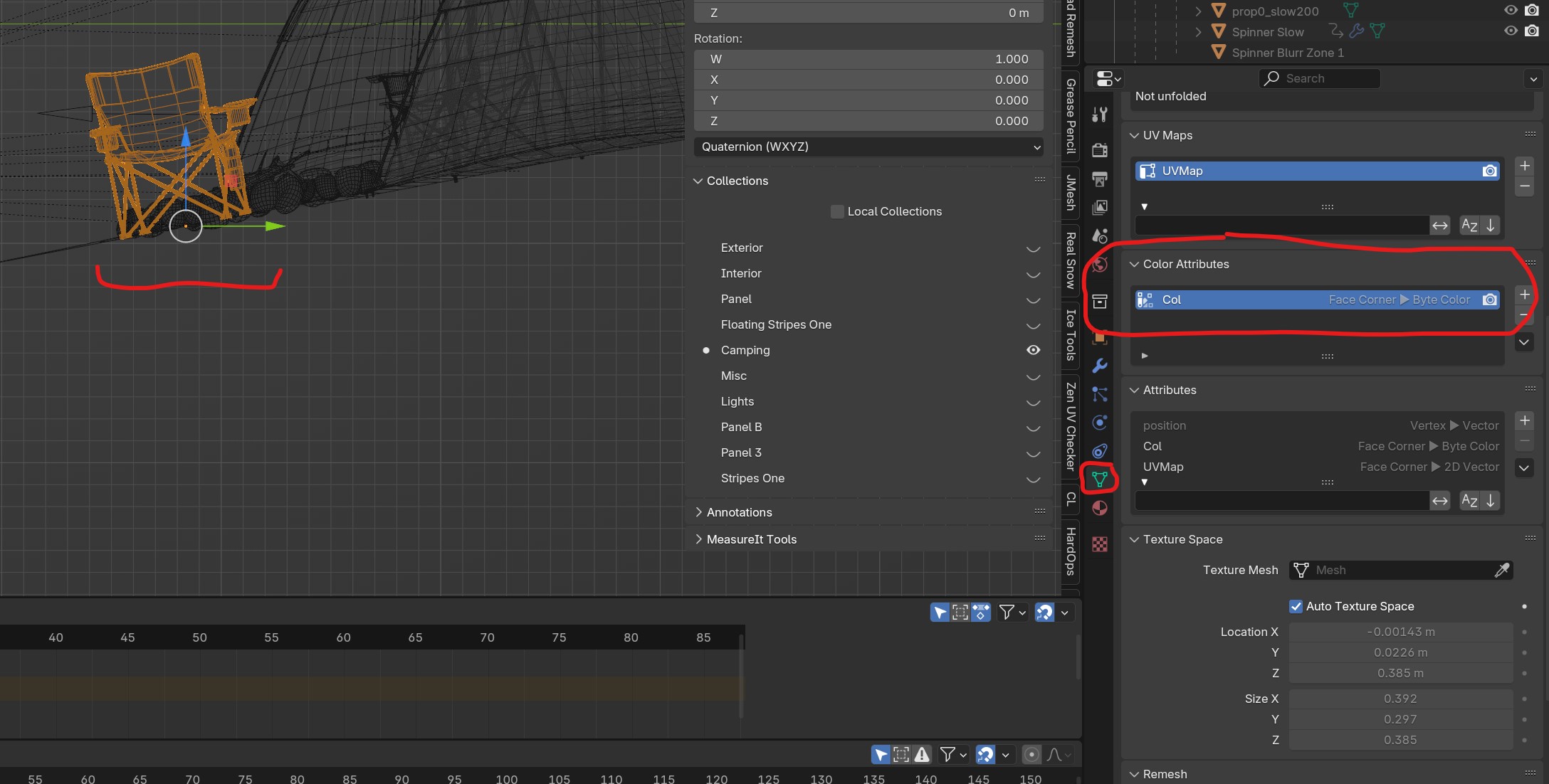Viewport: 1549px width, 784px height.
Task: Open the Collection properties tab
Action: pos(1100,301)
